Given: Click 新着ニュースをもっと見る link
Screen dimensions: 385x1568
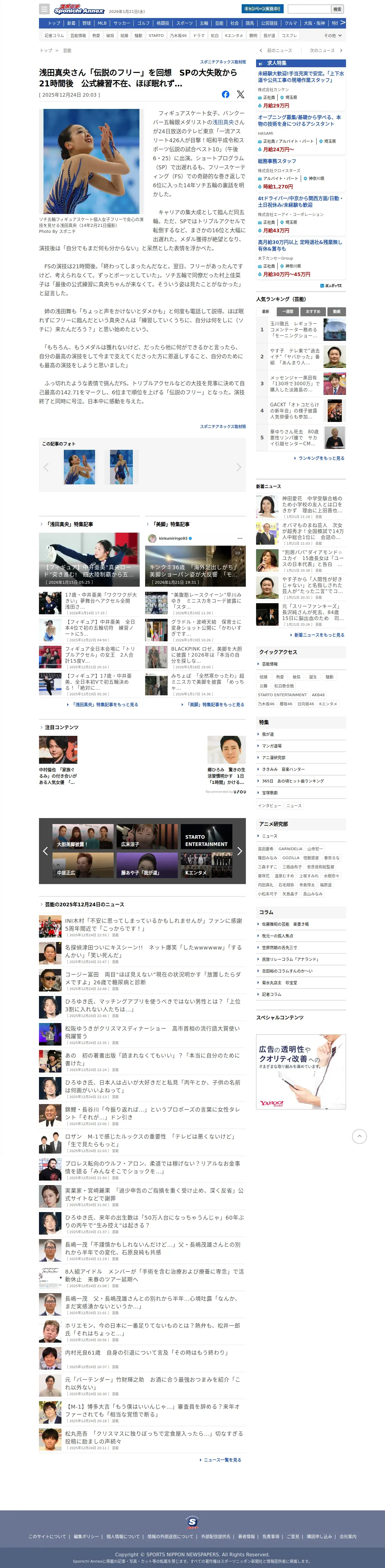Looking at the screenshot, I should tap(317, 635).
